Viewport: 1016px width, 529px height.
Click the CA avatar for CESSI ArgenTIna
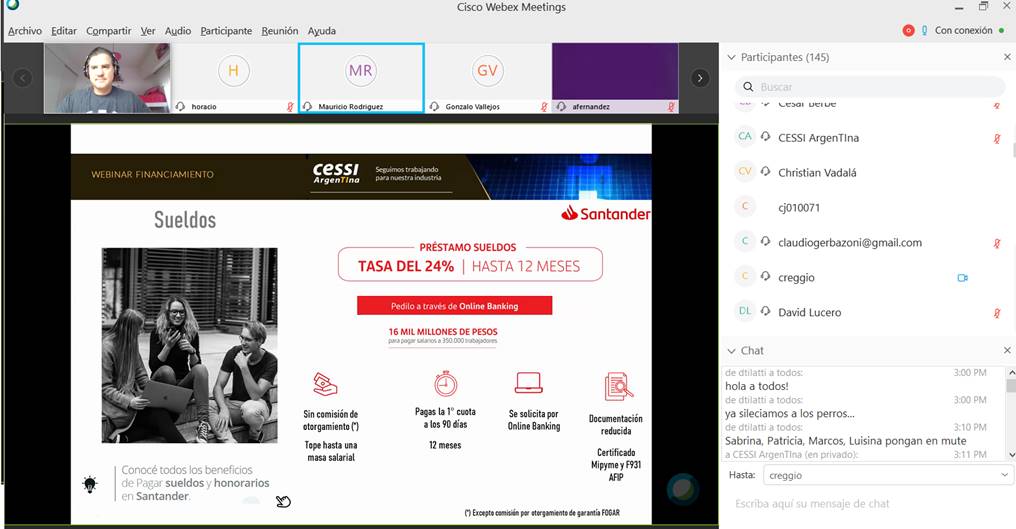745,136
